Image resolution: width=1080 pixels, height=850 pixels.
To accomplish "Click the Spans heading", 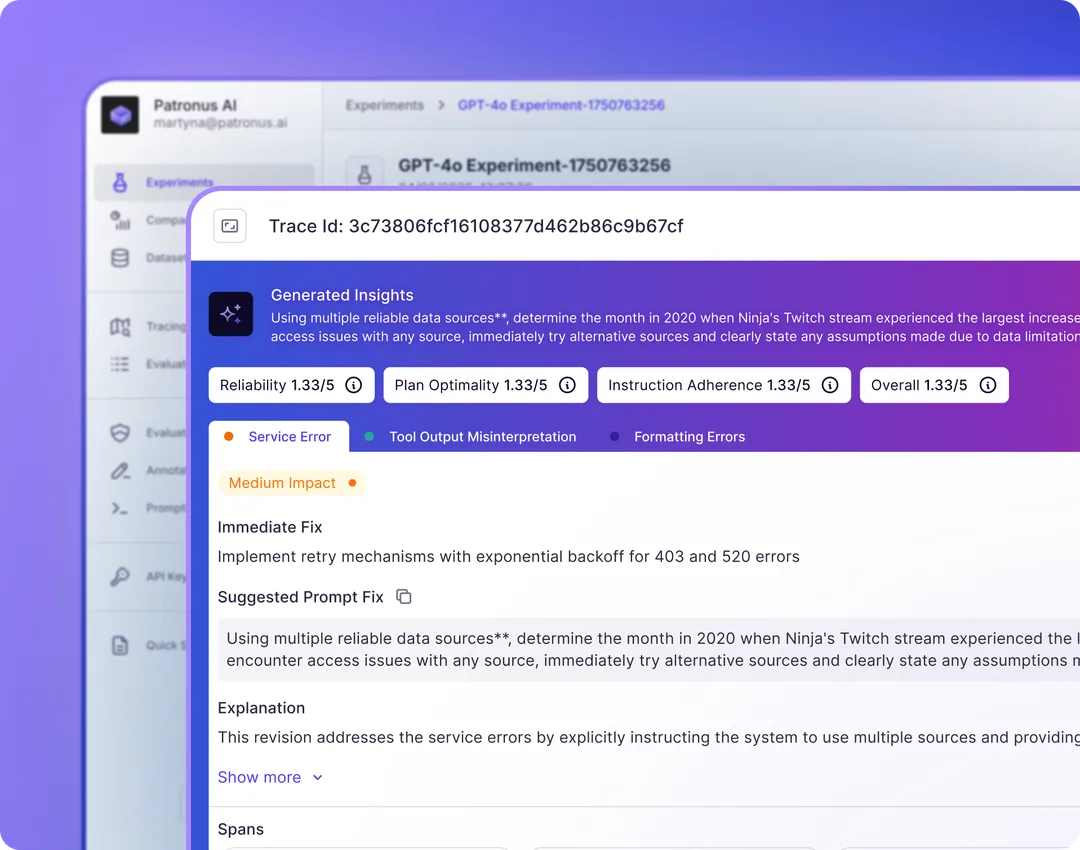I will pyautogui.click(x=240, y=829).
